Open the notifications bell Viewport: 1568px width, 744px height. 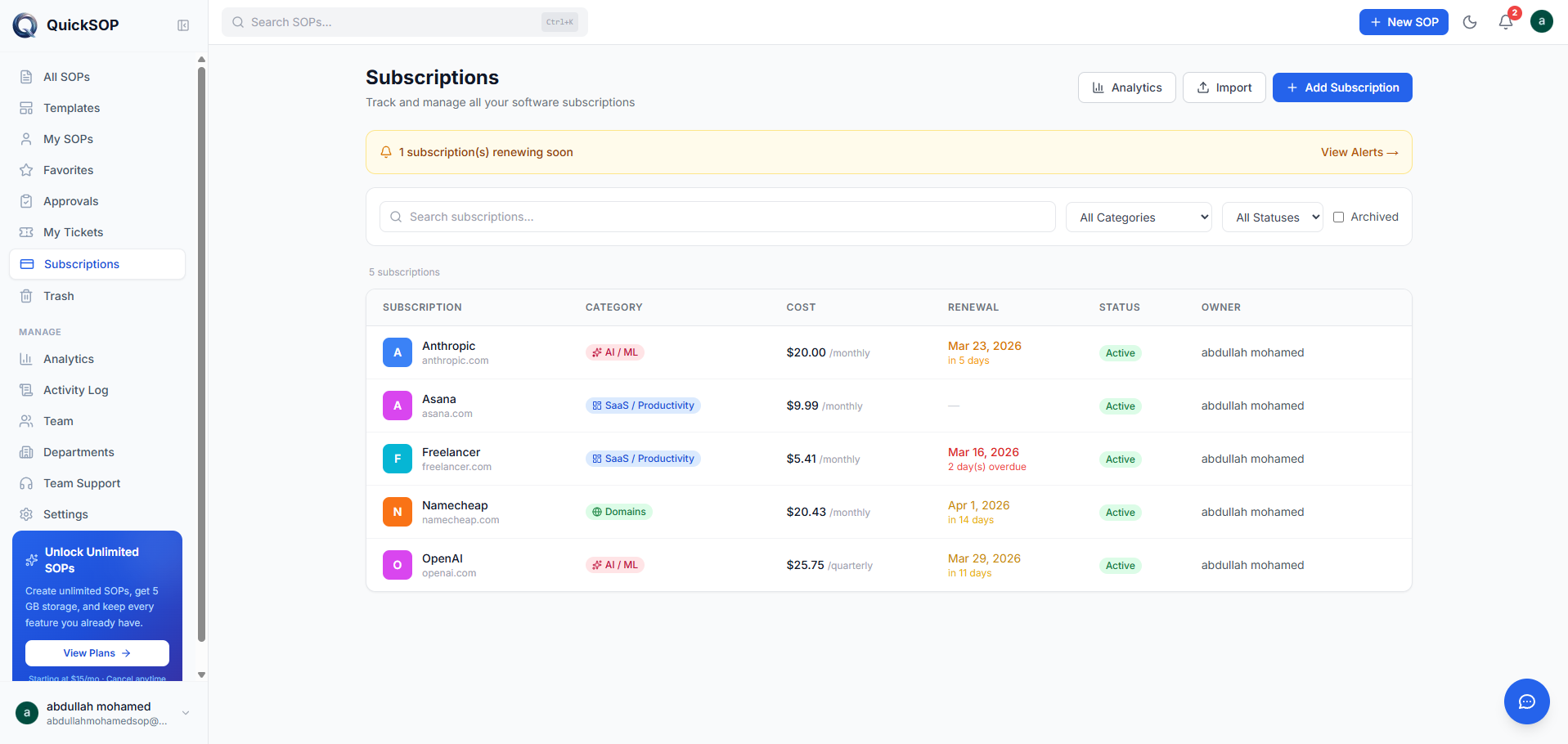(1506, 22)
